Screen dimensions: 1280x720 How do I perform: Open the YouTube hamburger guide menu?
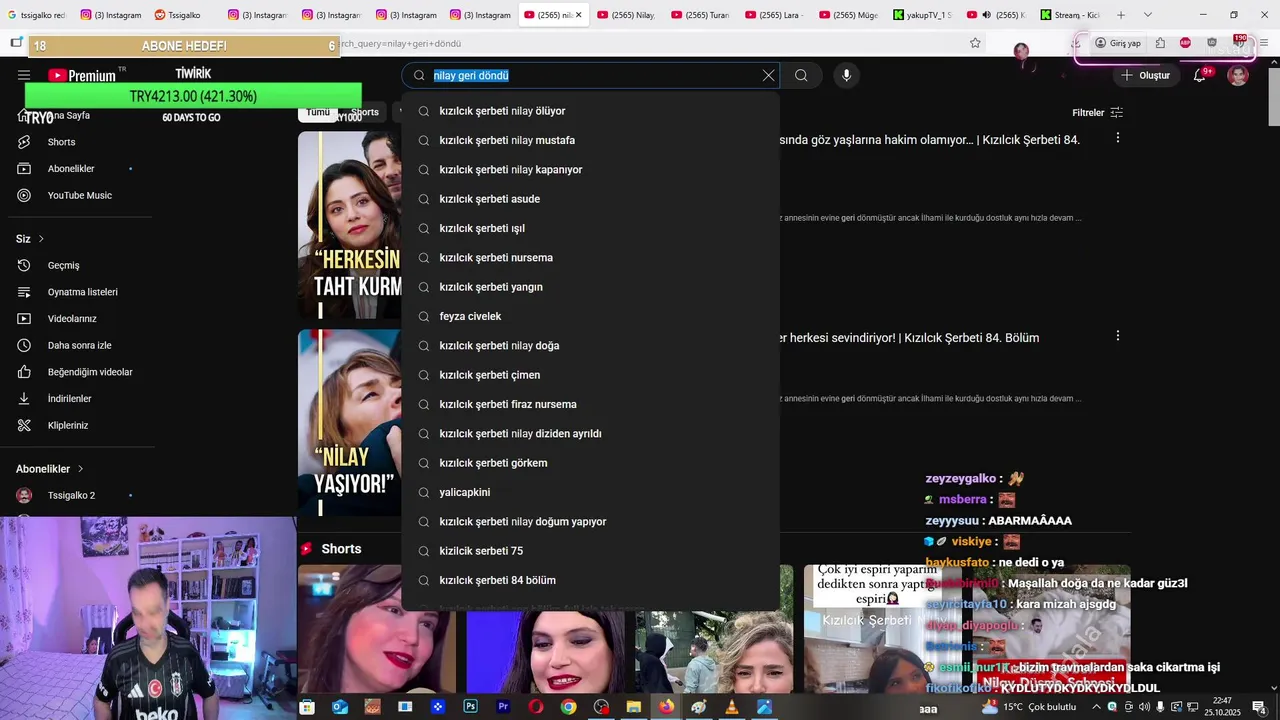24,75
